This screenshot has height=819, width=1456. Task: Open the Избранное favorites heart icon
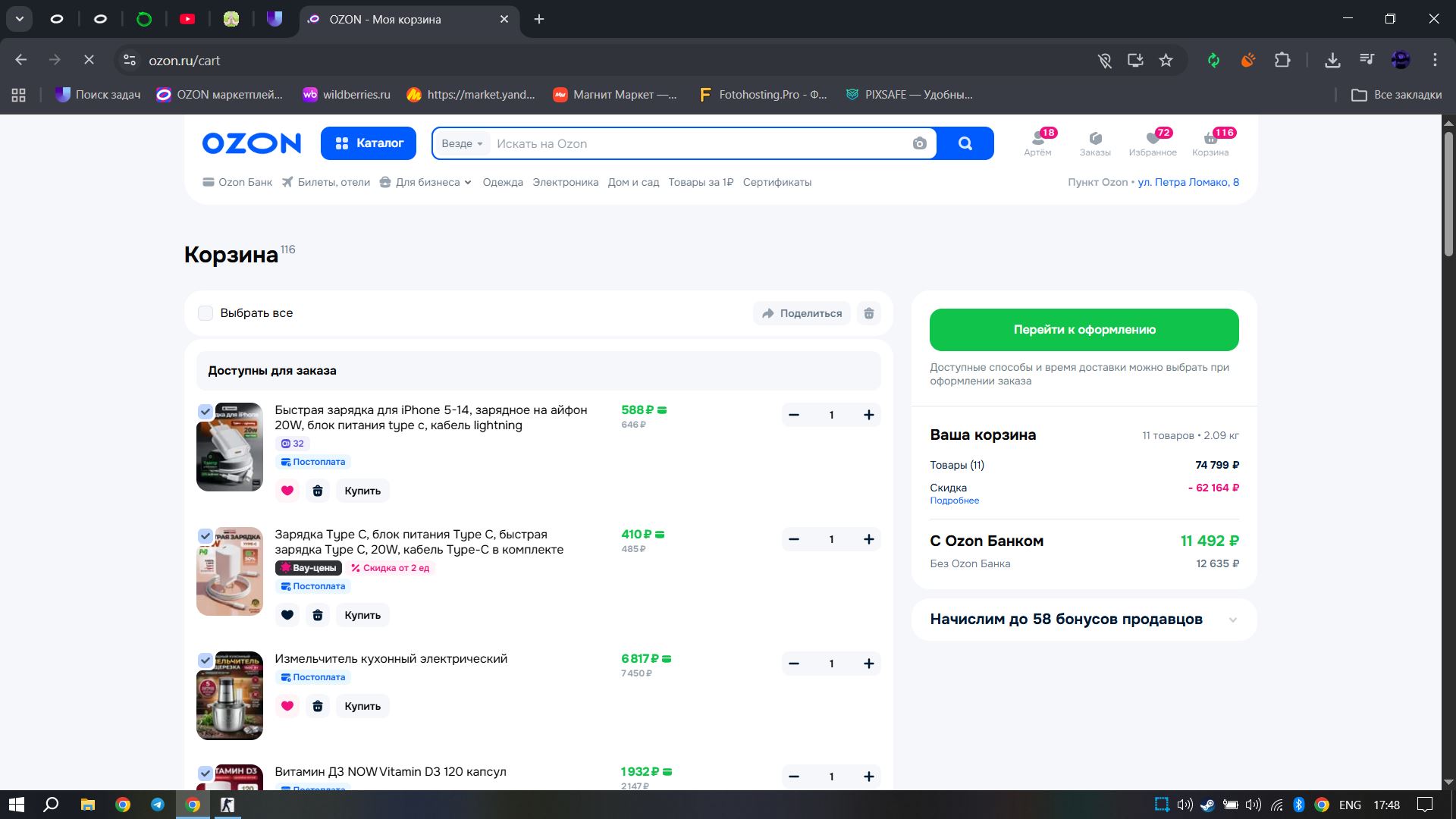tap(1153, 142)
